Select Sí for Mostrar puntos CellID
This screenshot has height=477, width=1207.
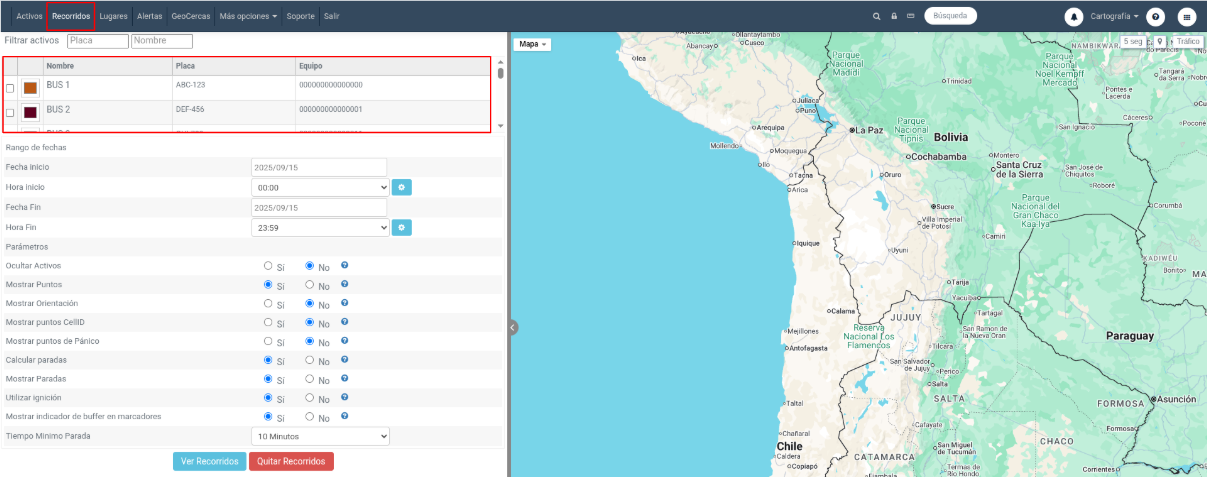pos(268,322)
